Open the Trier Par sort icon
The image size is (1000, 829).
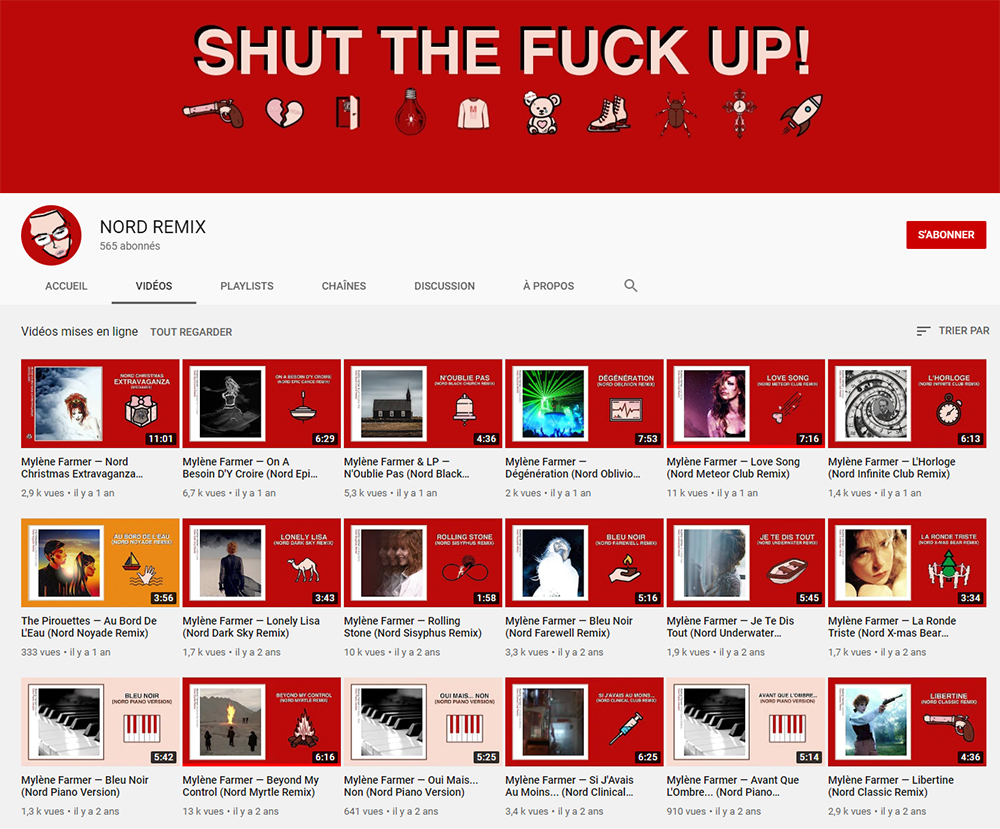(x=923, y=331)
